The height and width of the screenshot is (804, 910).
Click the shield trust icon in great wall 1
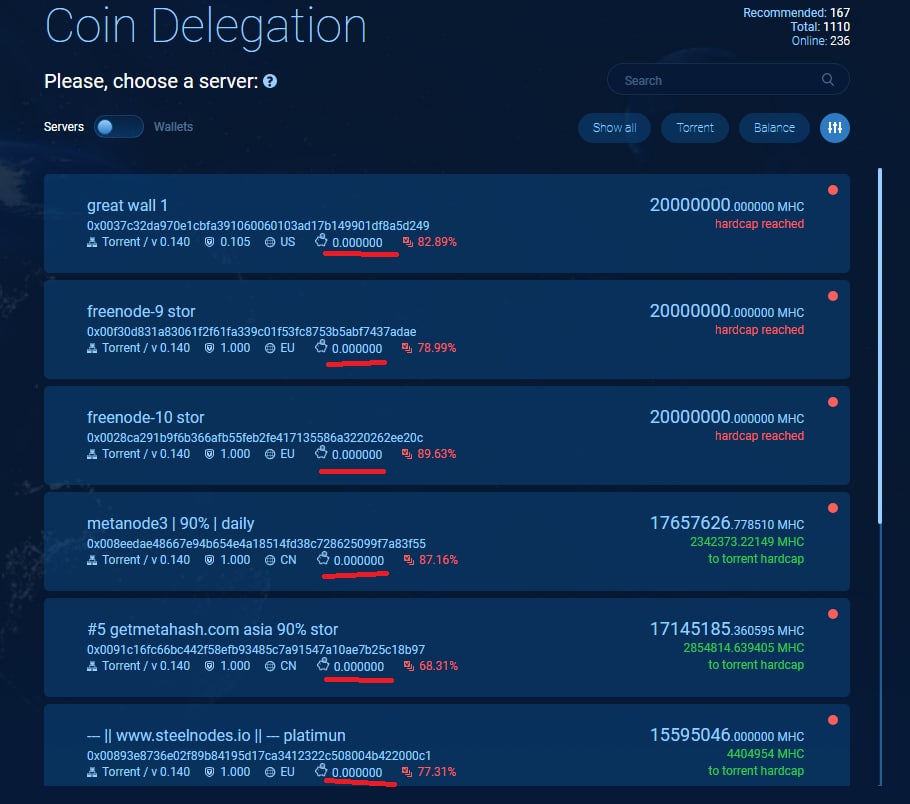coord(210,242)
